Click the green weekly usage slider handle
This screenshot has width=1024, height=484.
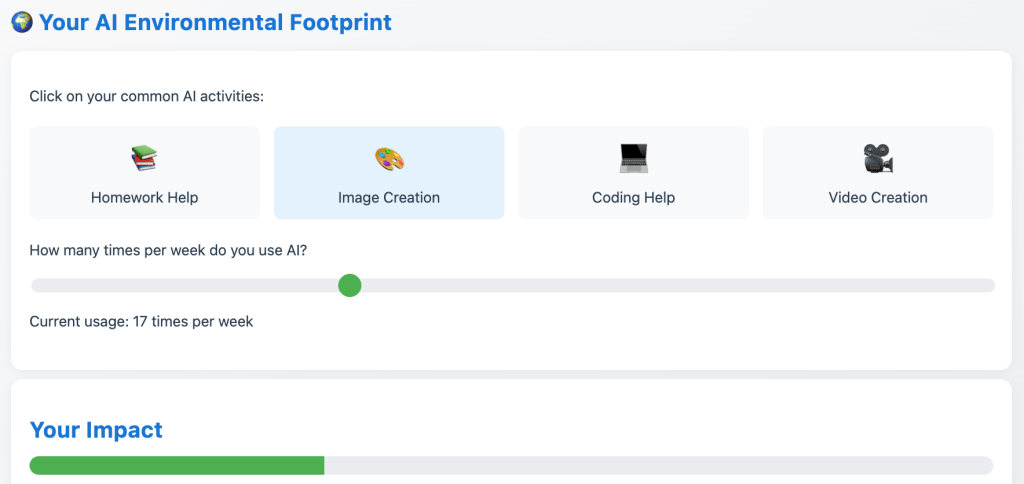349,286
